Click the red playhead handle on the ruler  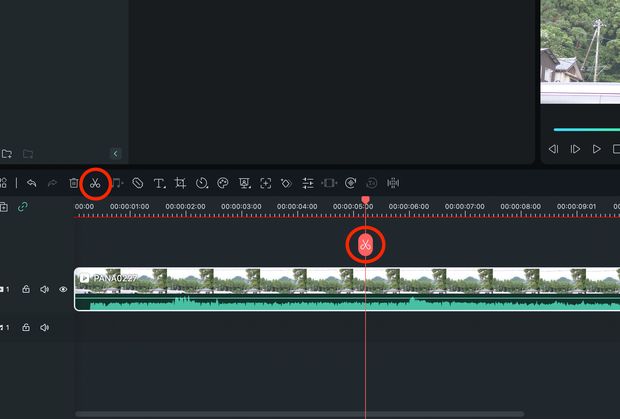(365, 200)
